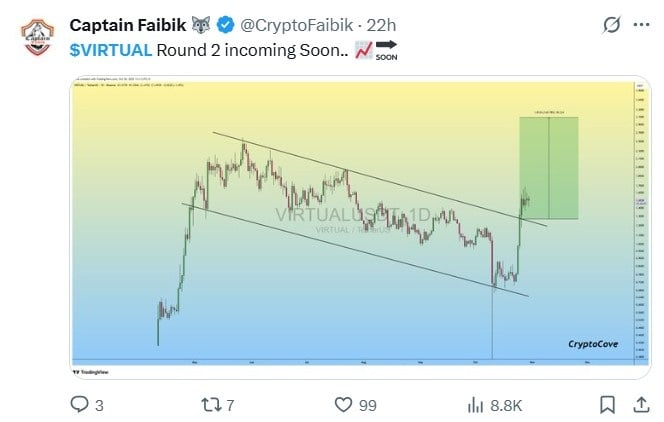Screen dimensions: 664x422
Task: Click the $VIRTUAL cashtag link
Action: click(x=110, y=49)
